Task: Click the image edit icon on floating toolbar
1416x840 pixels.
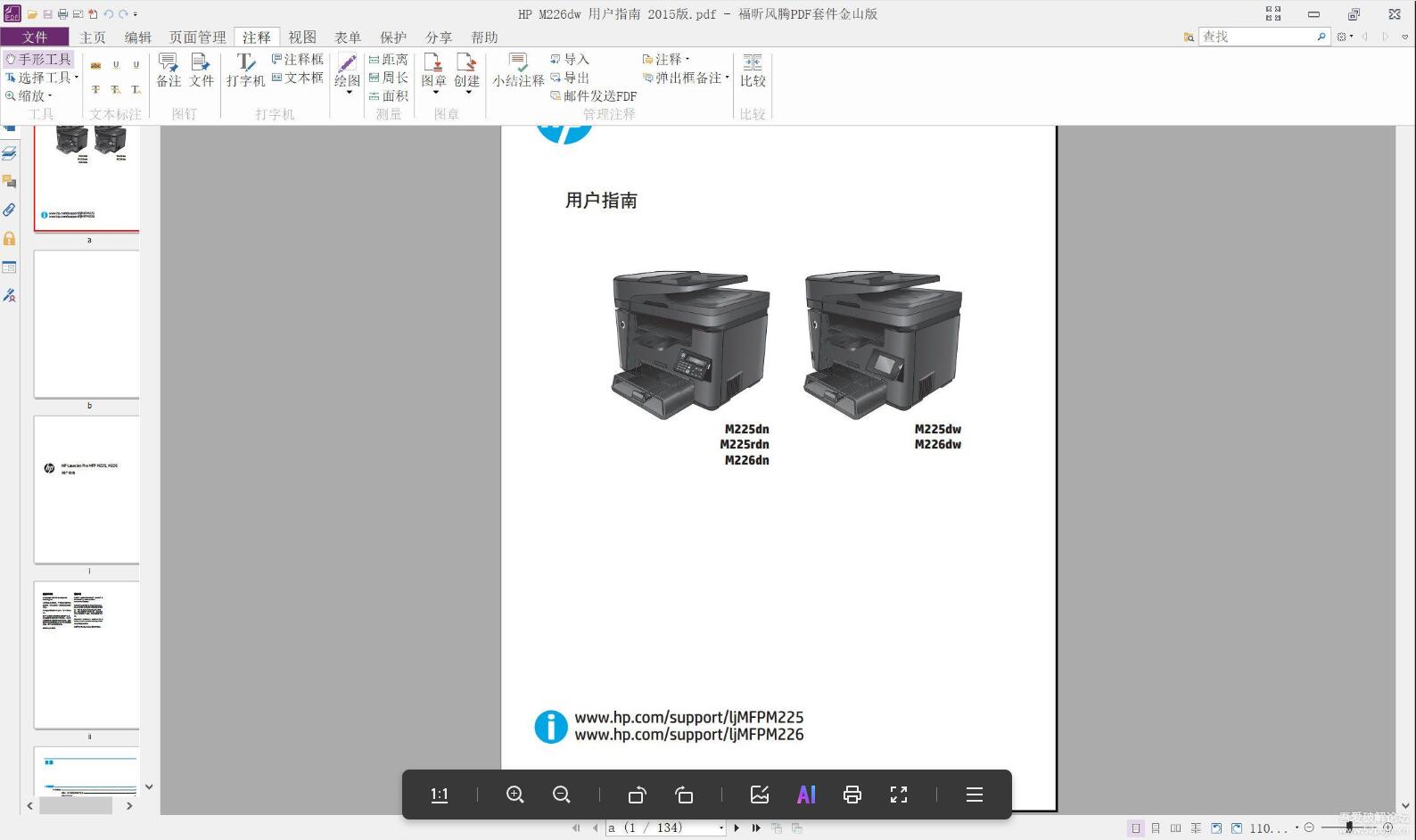Action: pos(760,795)
